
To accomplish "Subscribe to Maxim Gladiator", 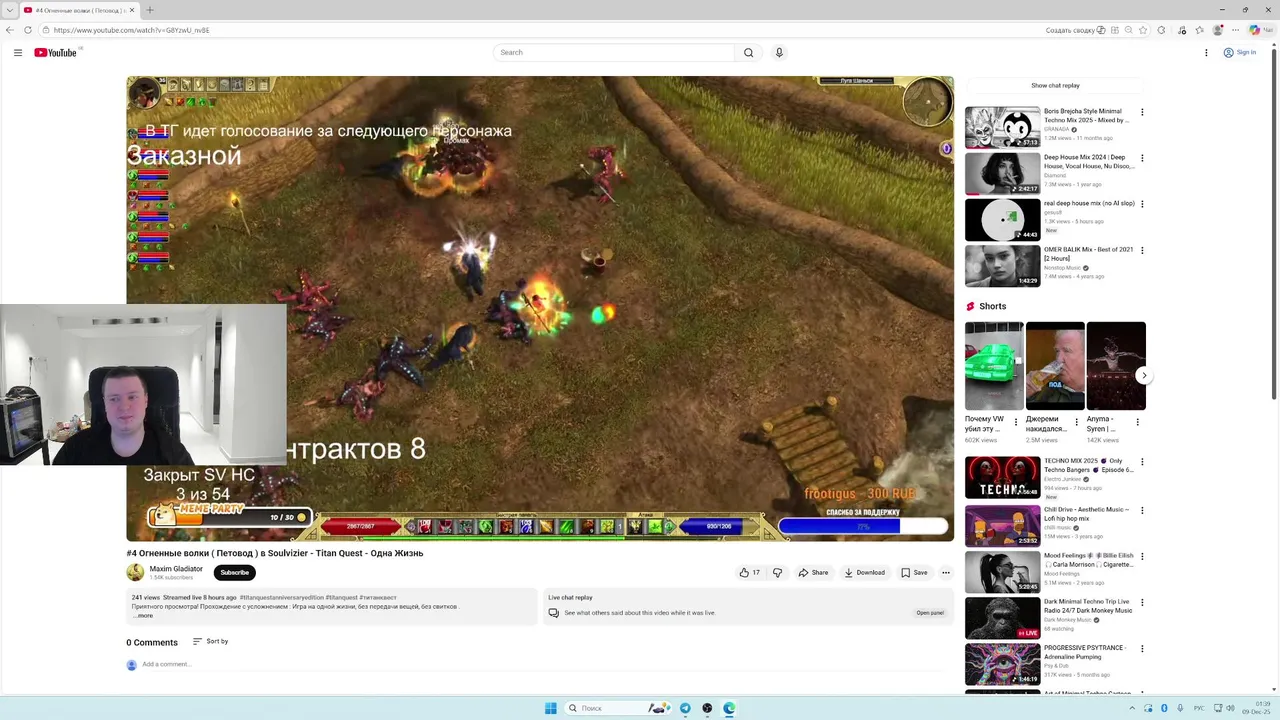I will click(234, 573).
